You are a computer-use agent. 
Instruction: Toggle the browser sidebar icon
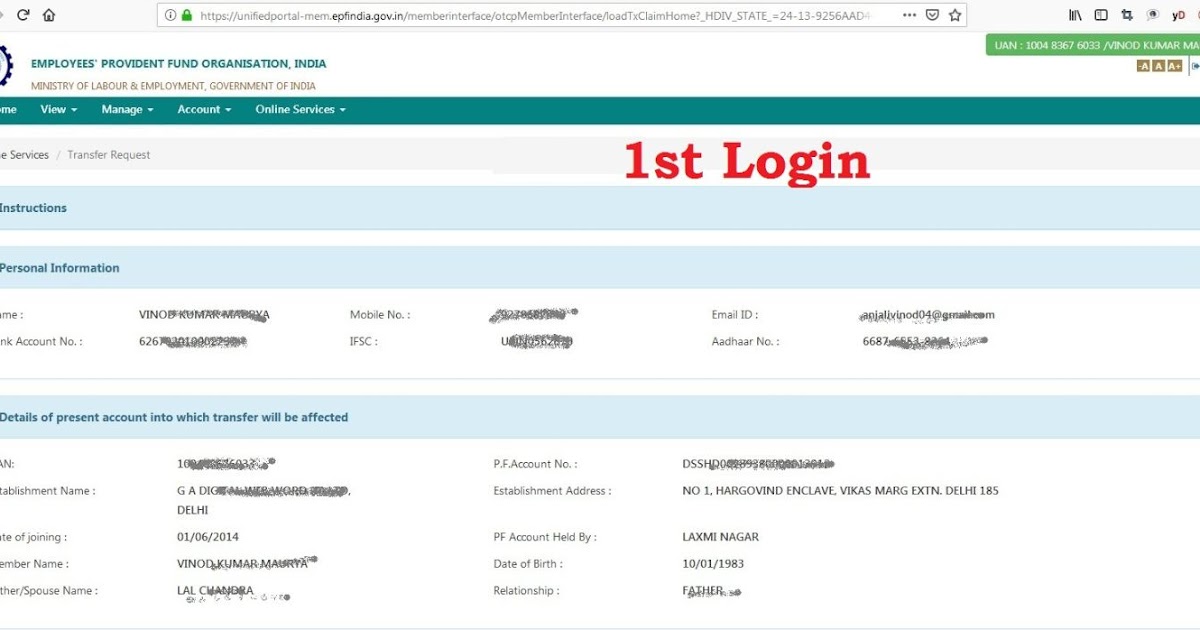(x=1100, y=15)
